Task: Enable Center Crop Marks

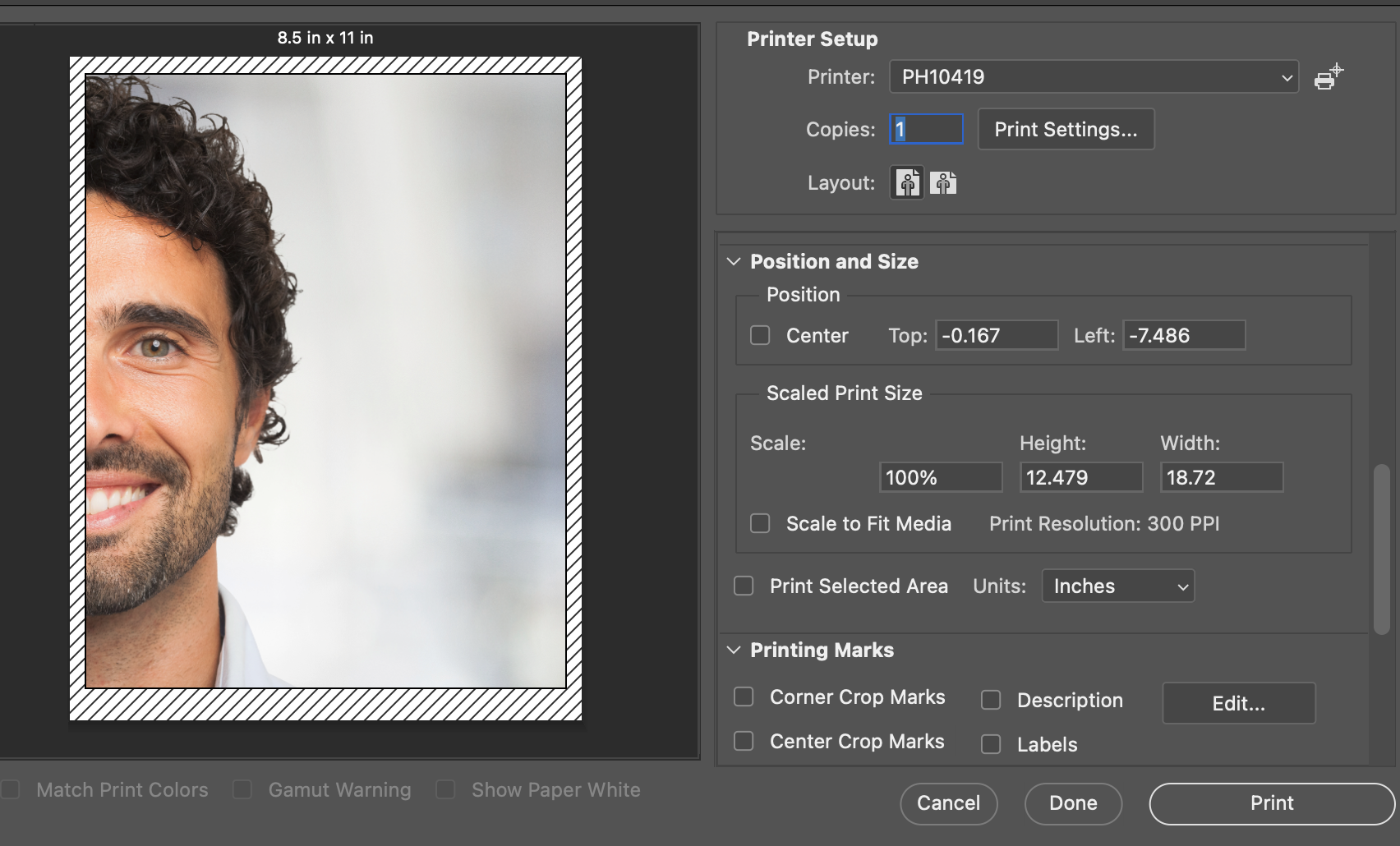Action: pyautogui.click(x=744, y=741)
